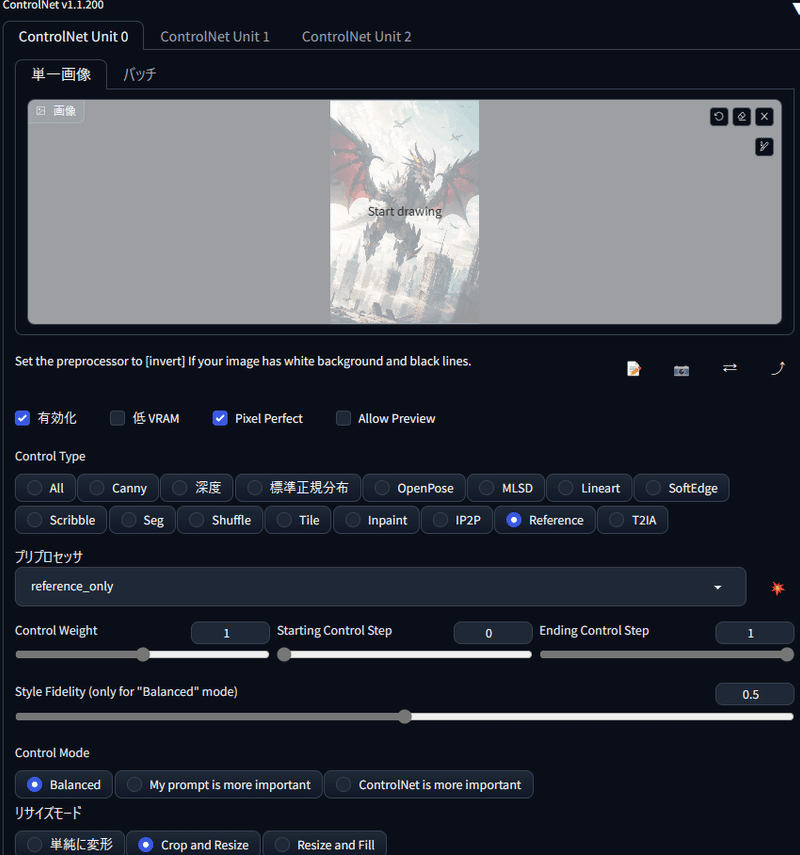Open the バッチ tab
This screenshot has width=800, height=855.
click(x=139, y=73)
